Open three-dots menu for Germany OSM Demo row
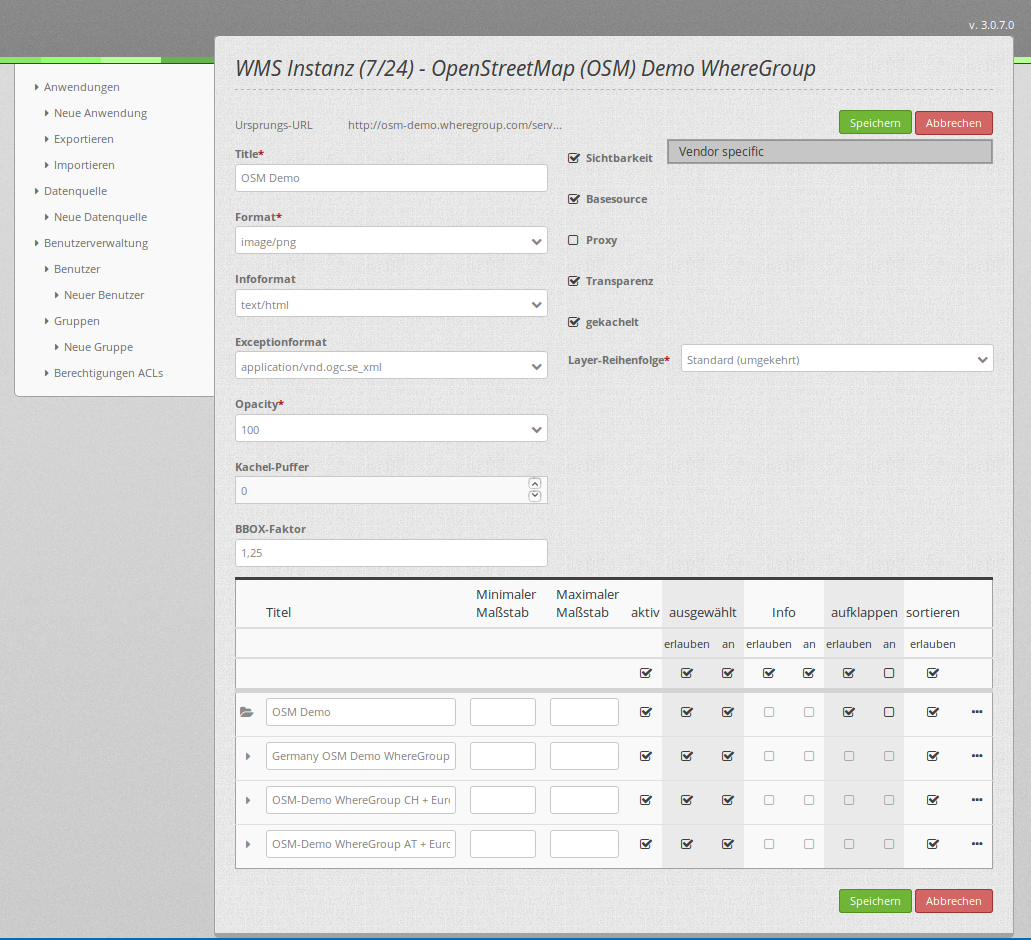Image resolution: width=1031 pixels, height=940 pixels. [x=976, y=756]
